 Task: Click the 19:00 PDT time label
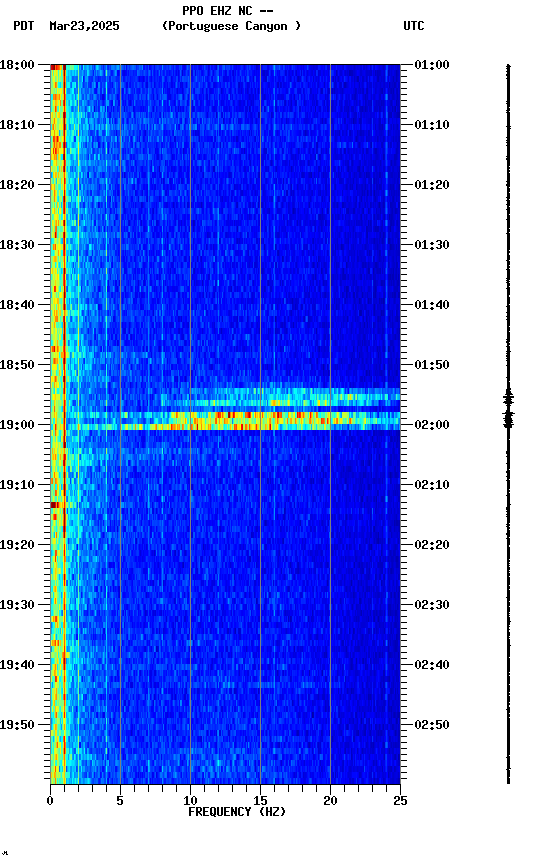click(x=17, y=425)
